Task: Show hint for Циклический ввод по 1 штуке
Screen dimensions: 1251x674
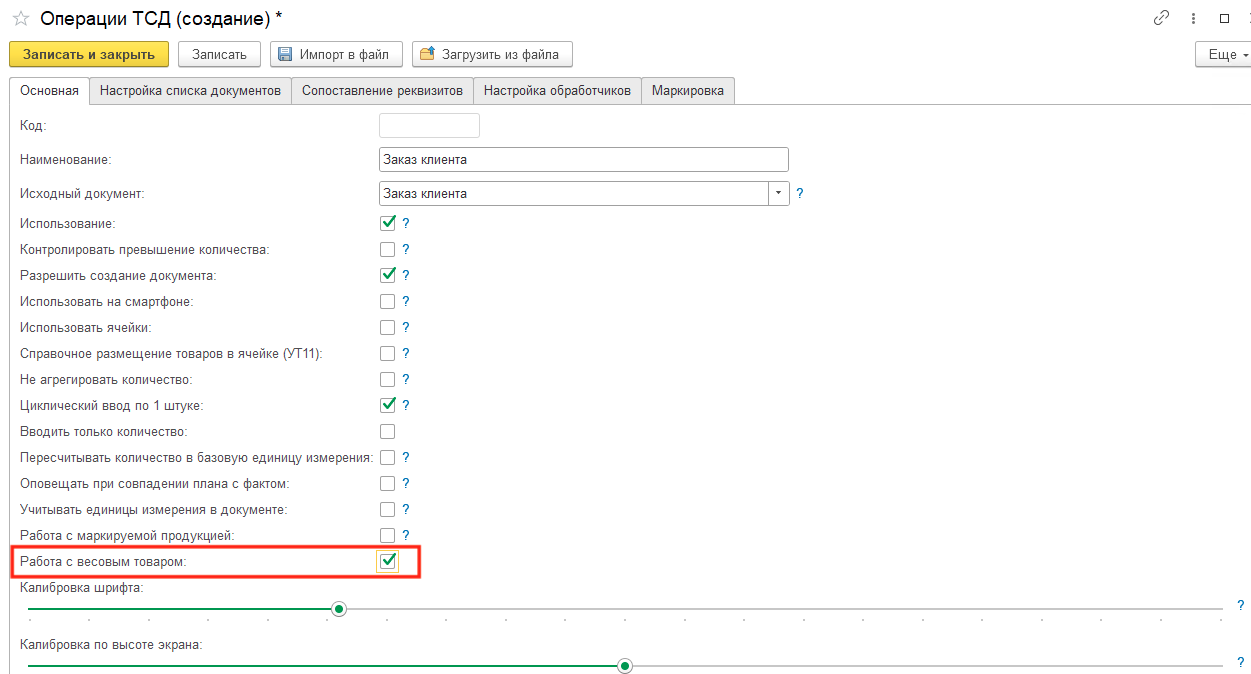Action: point(406,405)
